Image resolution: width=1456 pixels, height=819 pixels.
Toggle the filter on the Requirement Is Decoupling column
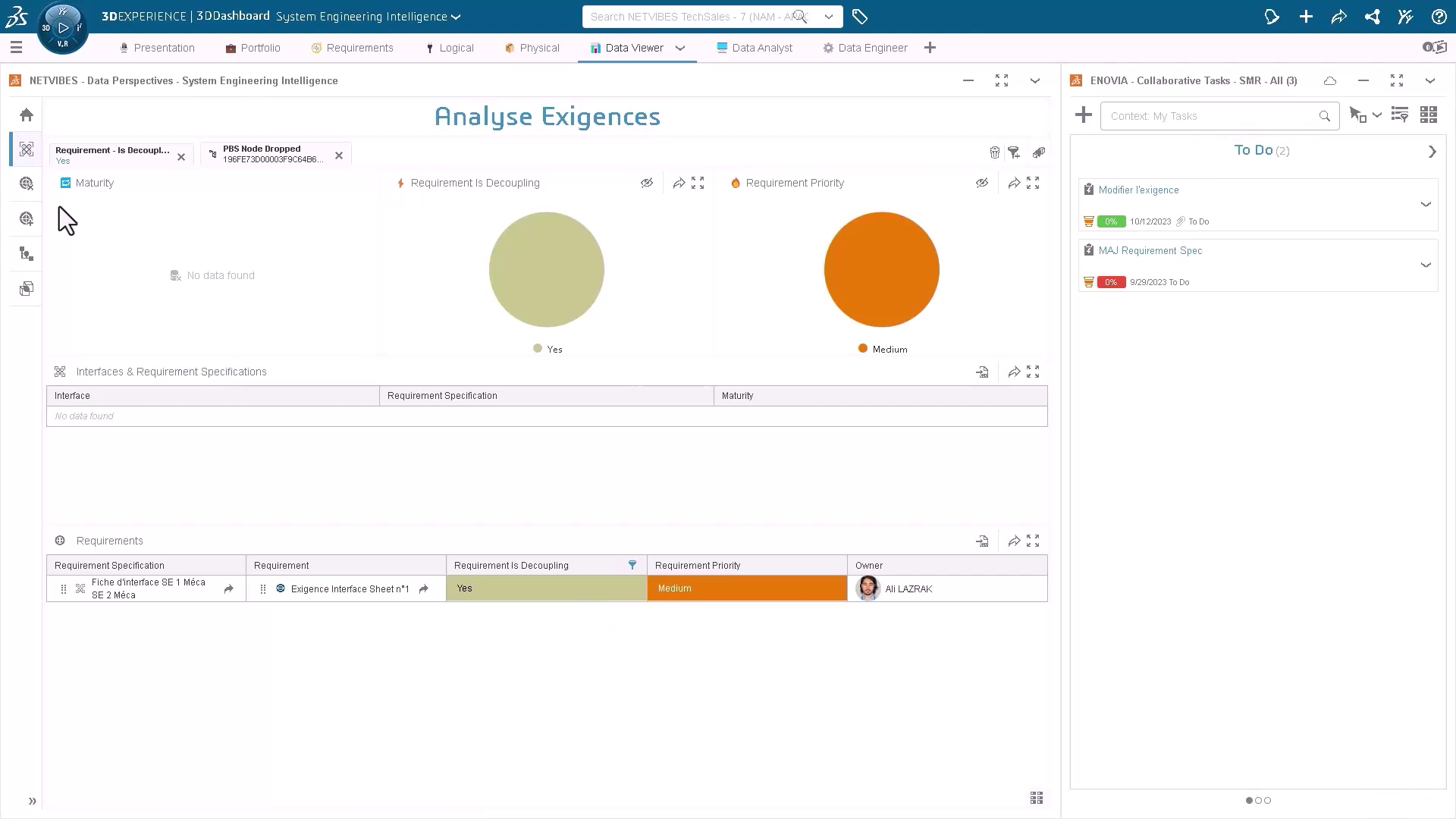632,565
